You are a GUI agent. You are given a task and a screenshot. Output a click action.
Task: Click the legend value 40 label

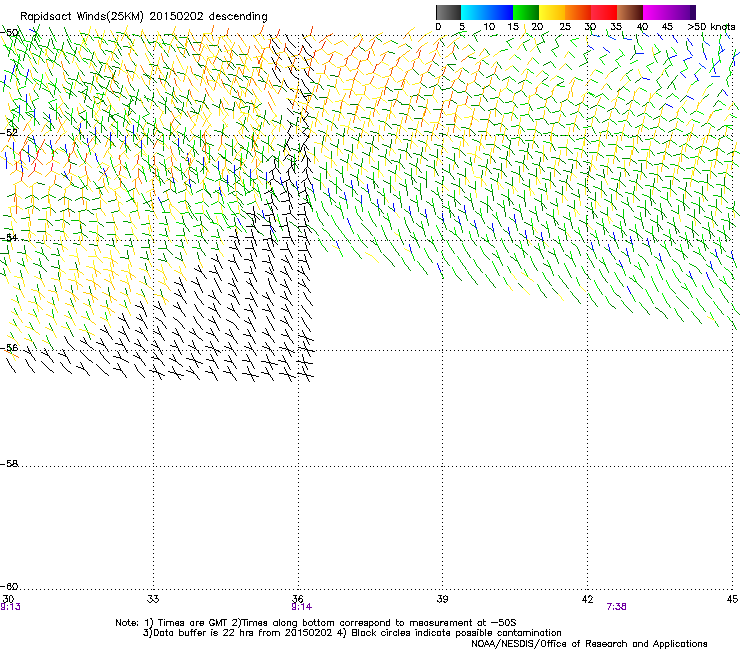click(642, 27)
